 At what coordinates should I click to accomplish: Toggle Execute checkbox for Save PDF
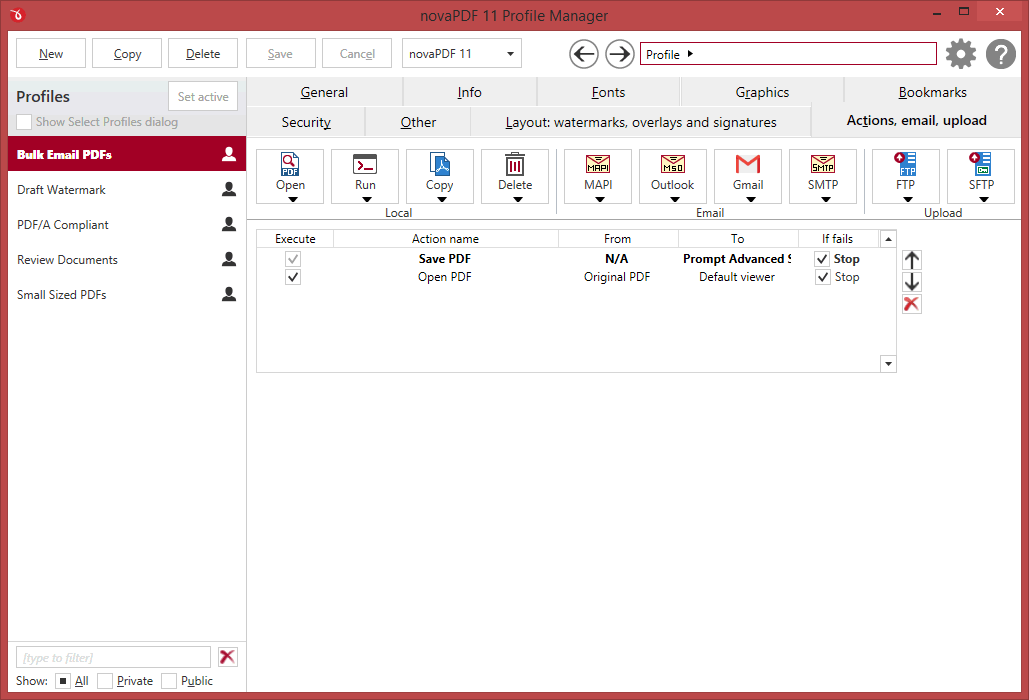pos(293,259)
